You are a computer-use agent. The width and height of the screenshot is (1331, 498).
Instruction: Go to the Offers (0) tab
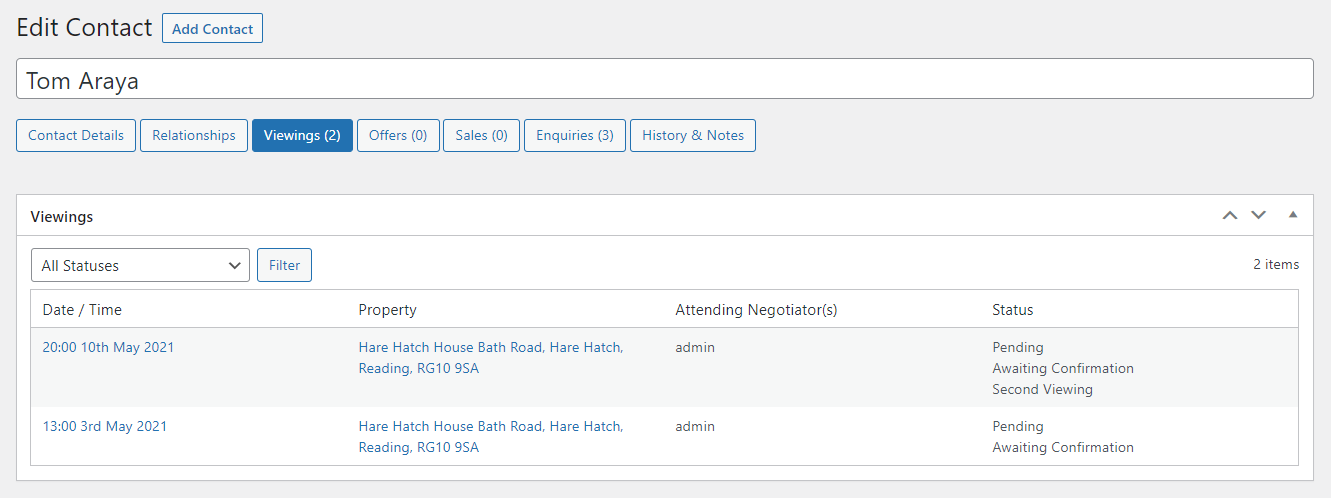(x=398, y=135)
